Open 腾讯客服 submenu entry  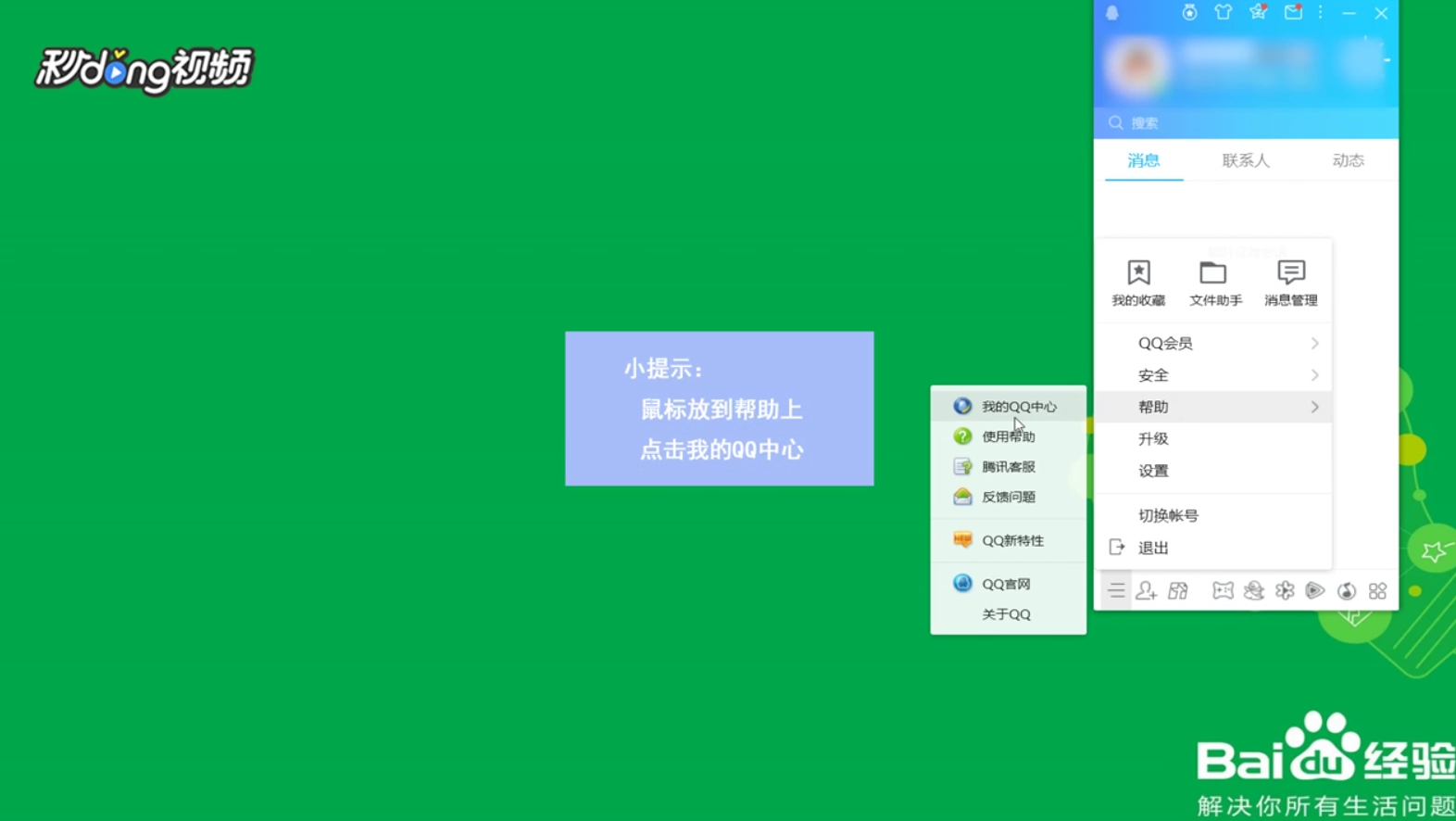point(1008,467)
